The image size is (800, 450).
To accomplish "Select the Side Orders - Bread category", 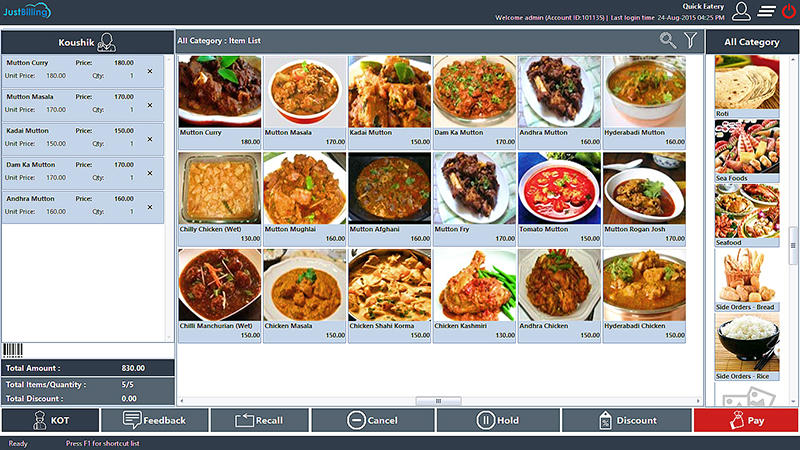I will point(747,280).
